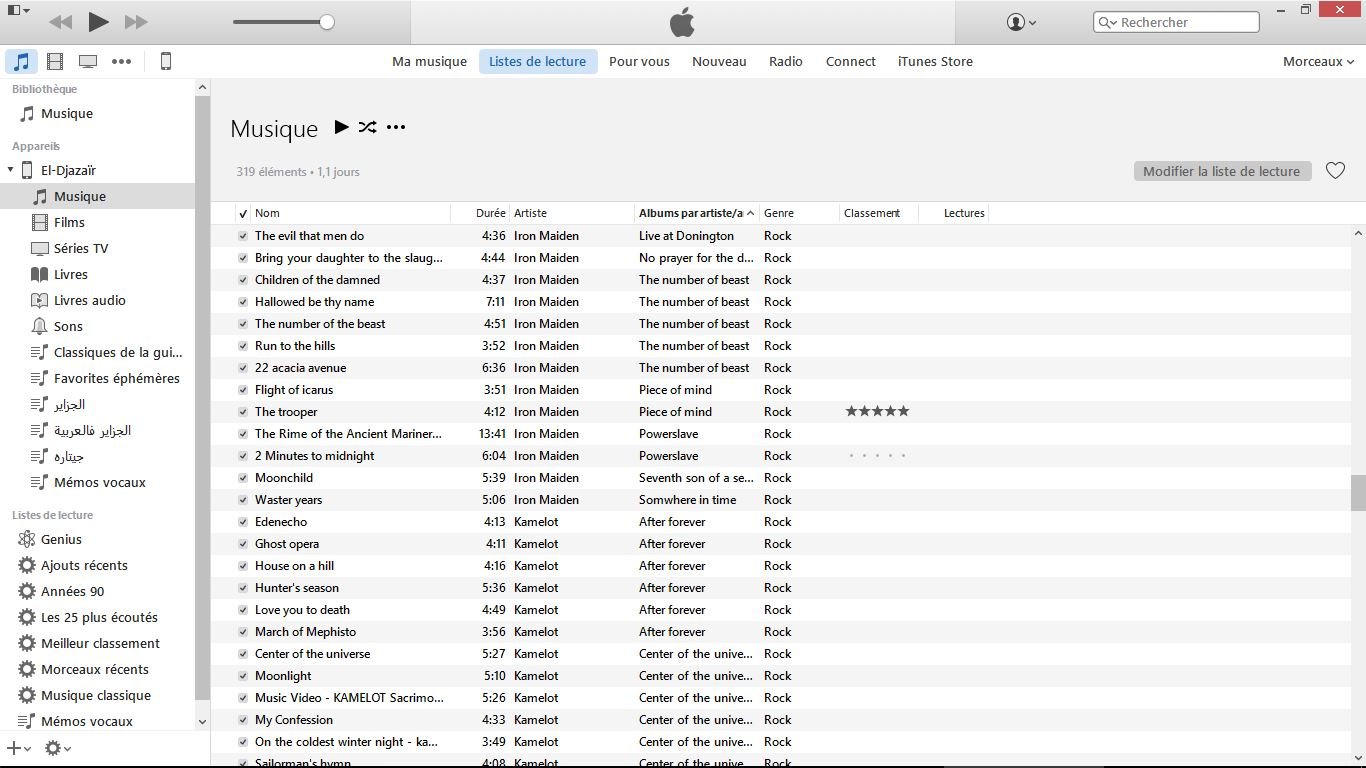Viewport: 1366px width, 768px height.
Task: Go to the iTunes Store tab
Action: (x=935, y=62)
